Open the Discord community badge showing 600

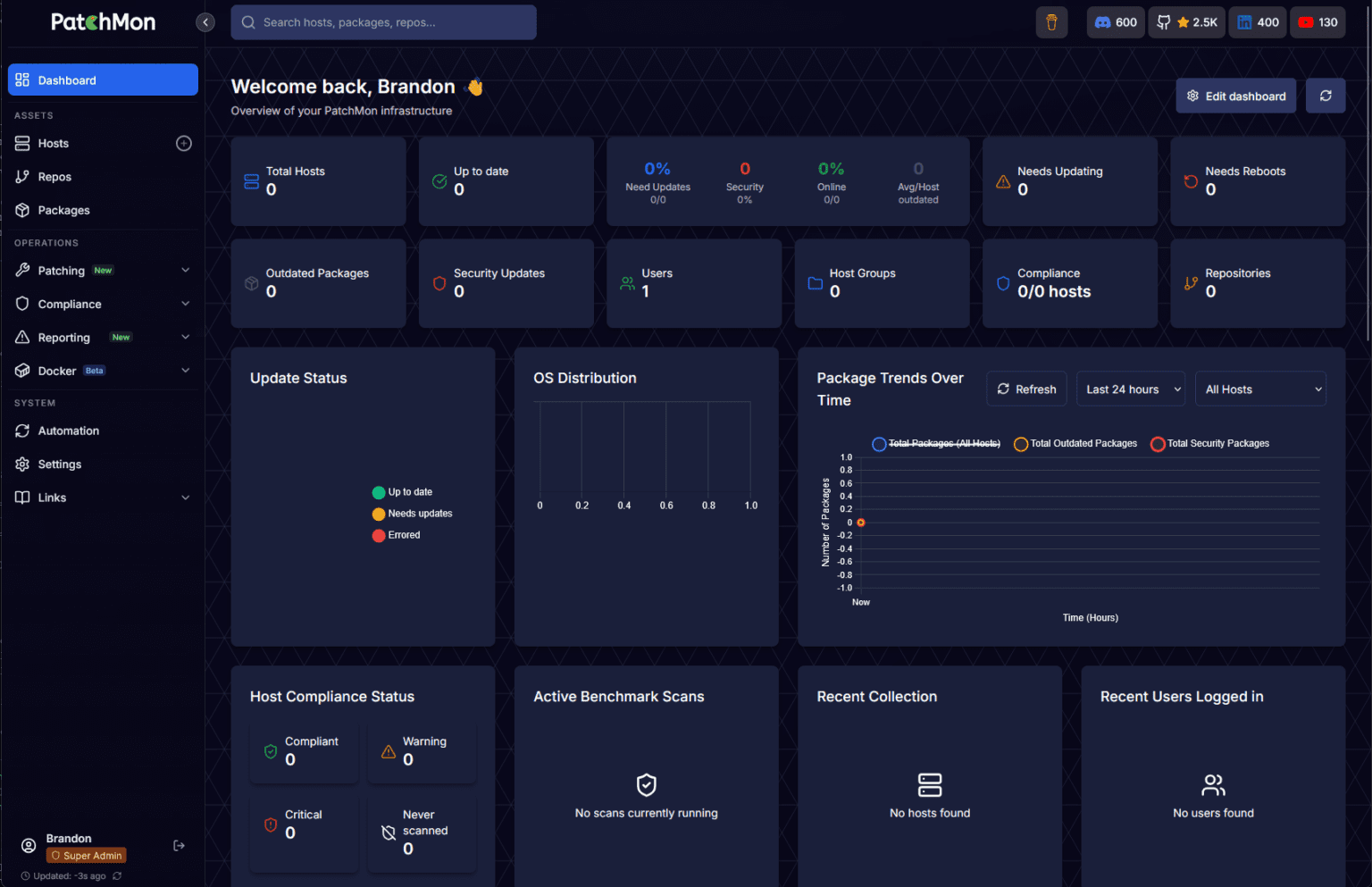tap(1116, 22)
